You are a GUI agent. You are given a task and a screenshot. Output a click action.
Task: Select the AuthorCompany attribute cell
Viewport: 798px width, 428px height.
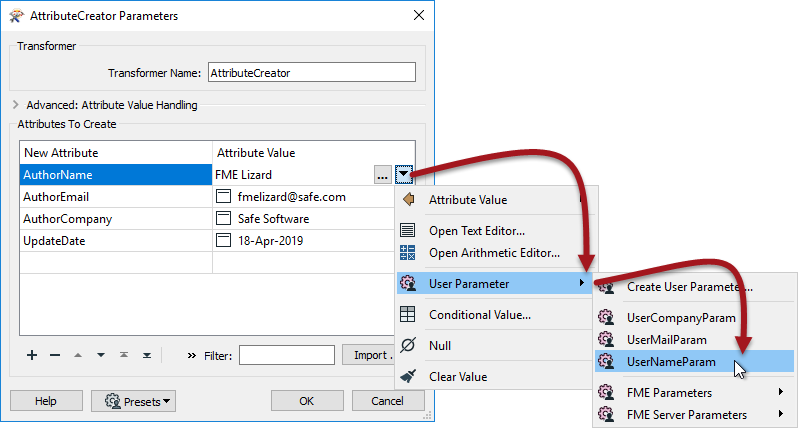tap(116, 218)
